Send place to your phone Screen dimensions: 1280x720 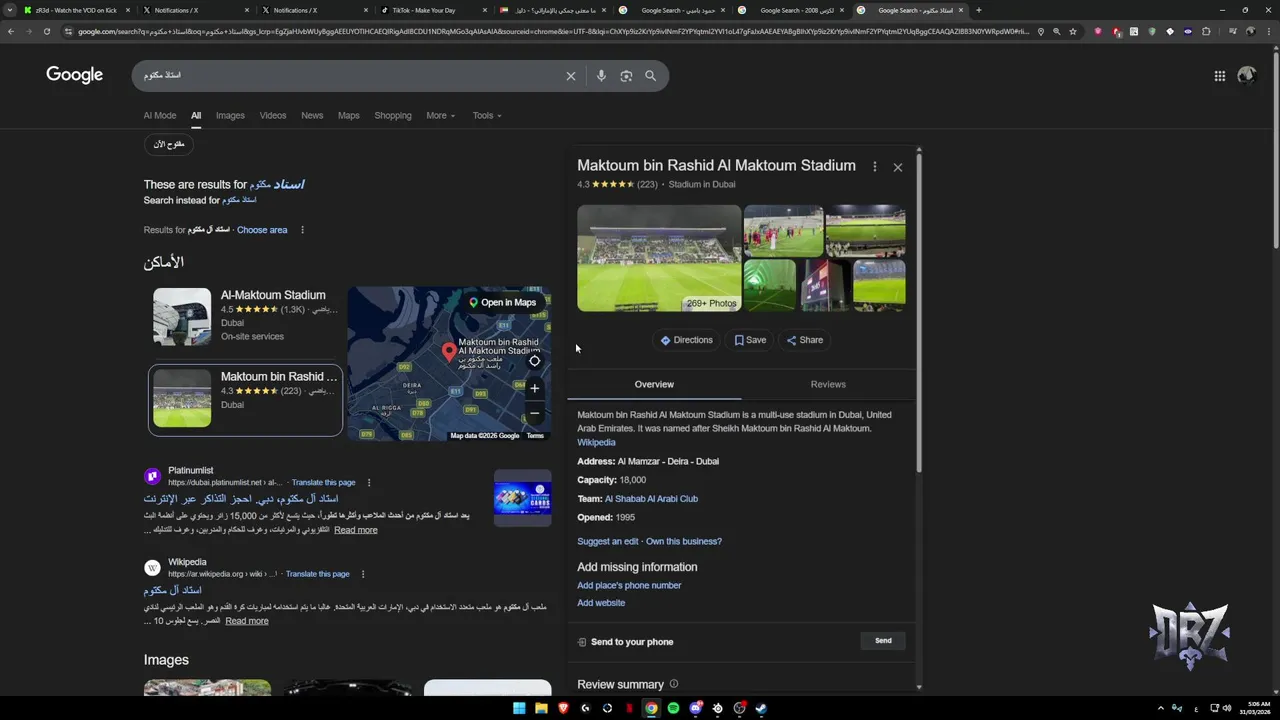[x=883, y=641]
